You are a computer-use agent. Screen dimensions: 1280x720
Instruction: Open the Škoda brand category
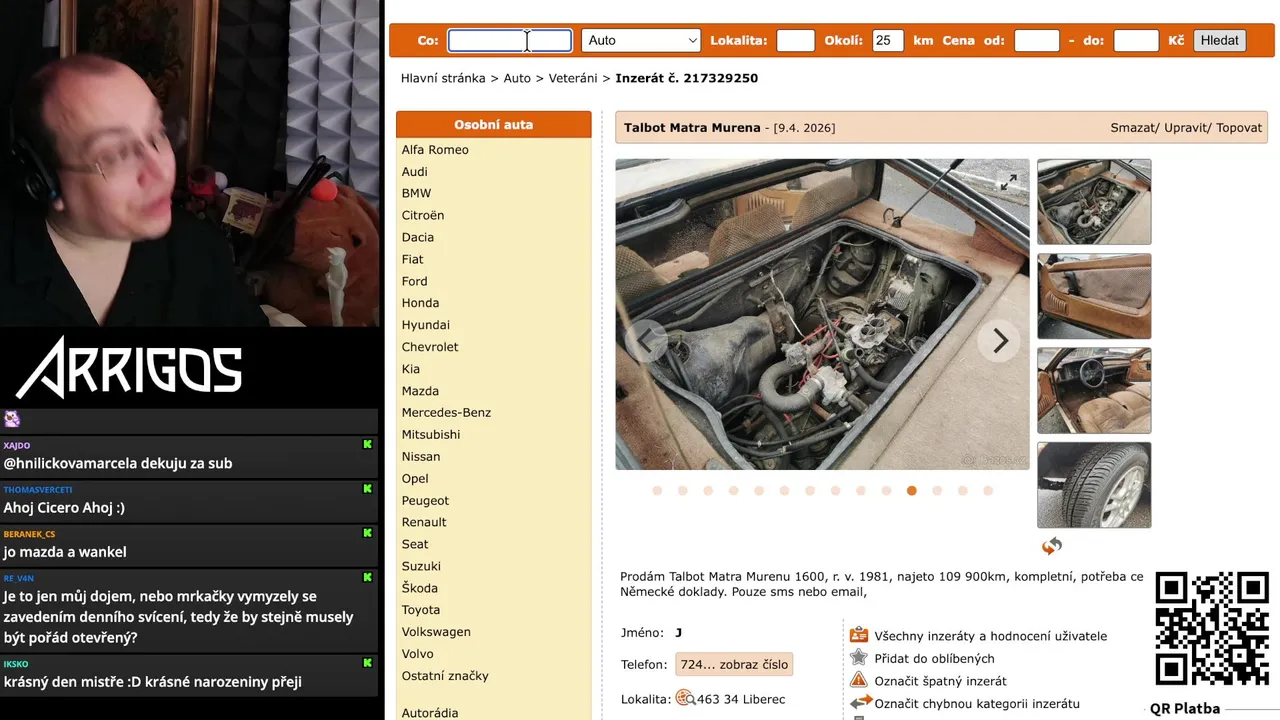tap(420, 588)
